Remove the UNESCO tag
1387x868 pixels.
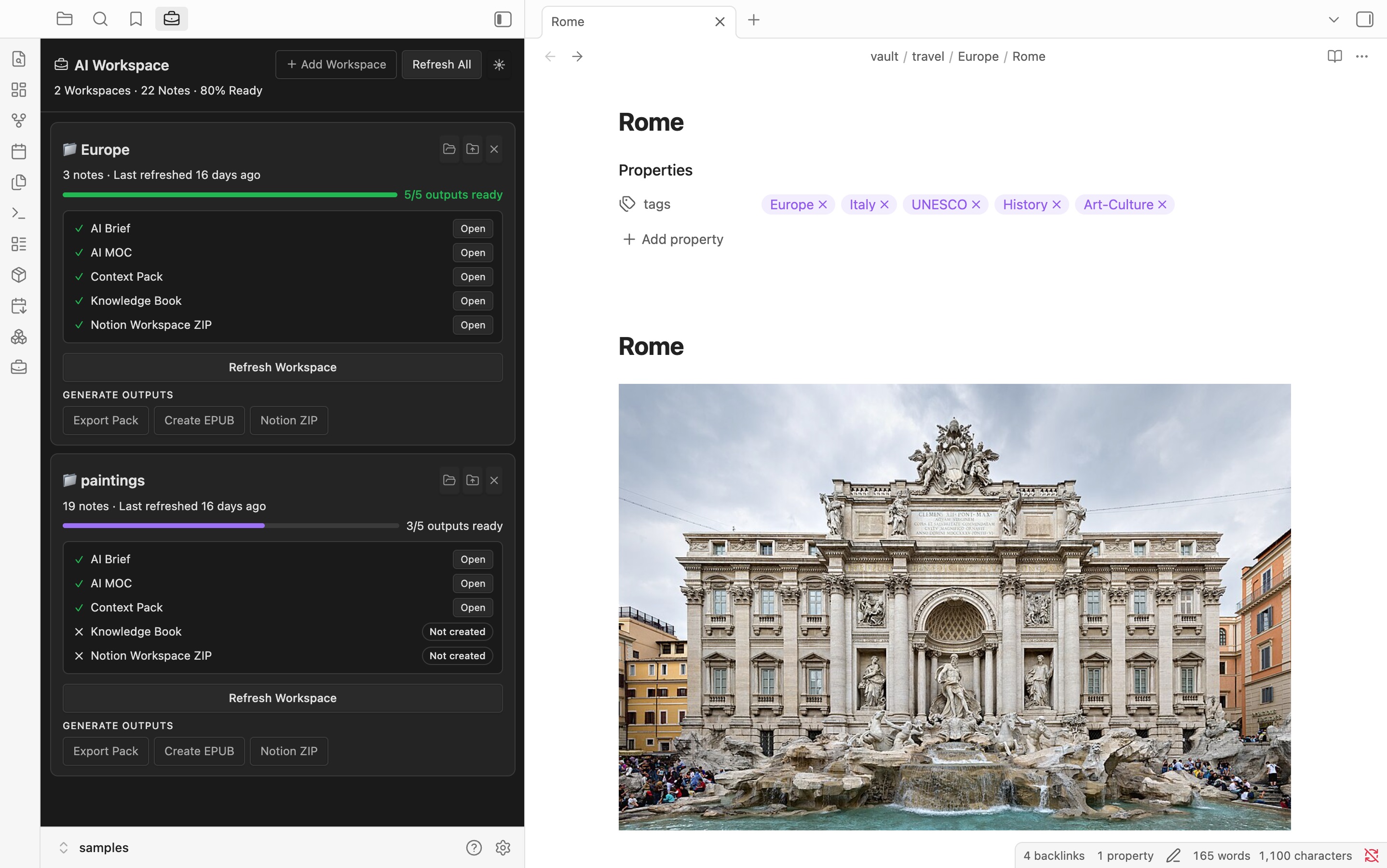(976, 204)
